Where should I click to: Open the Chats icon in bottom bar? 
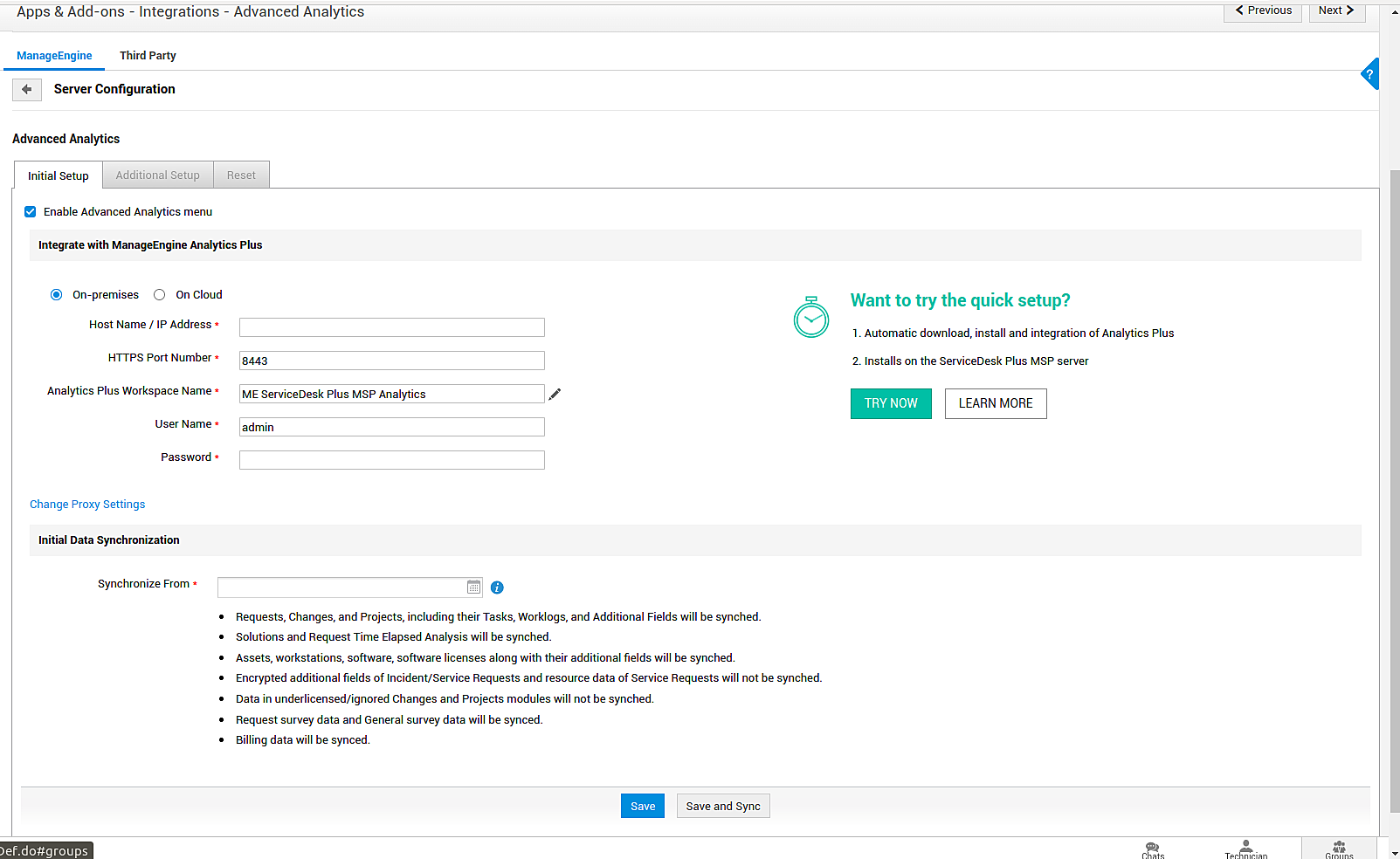tap(1152, 849)
